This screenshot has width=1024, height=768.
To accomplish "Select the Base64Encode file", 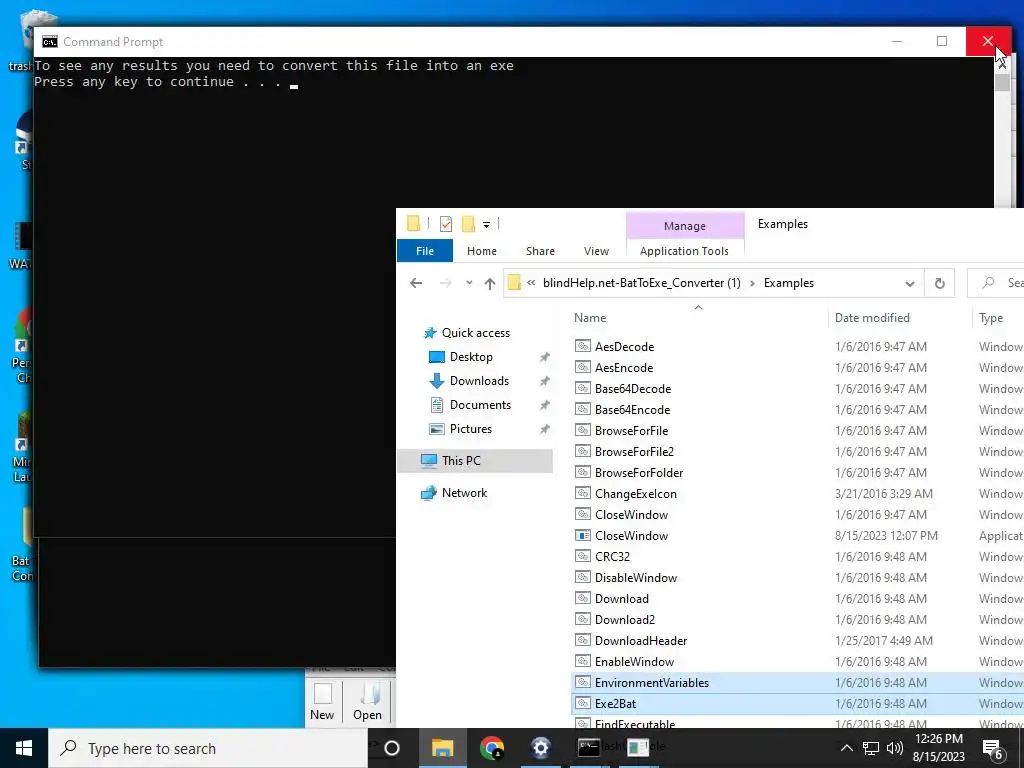I will 632,409.
